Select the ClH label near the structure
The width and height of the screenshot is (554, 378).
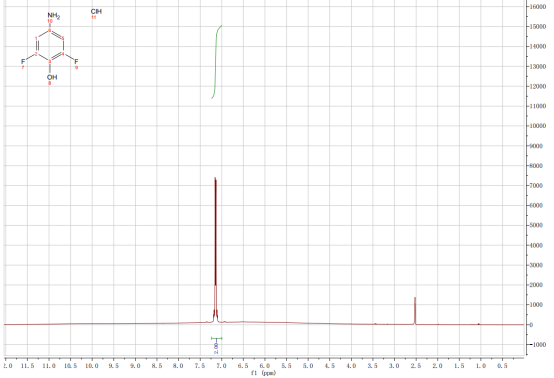[x=96, y=12]
